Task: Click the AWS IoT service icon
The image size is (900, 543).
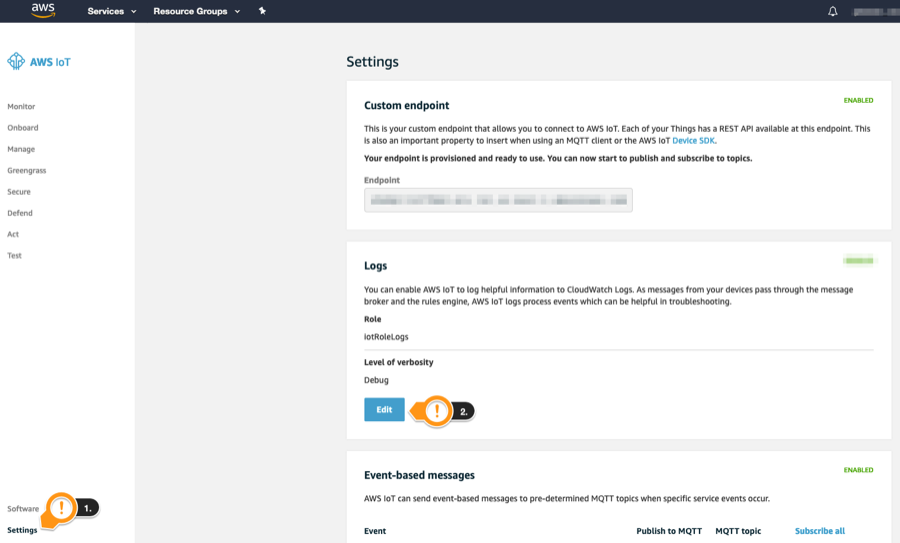Action: point(16,61)
